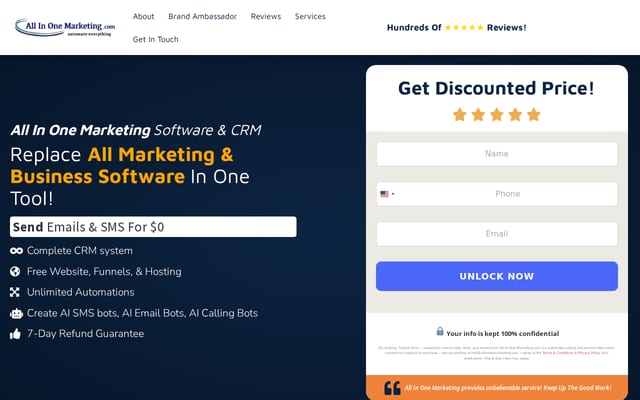Click the large quotation mark icon

coord(392,388)
